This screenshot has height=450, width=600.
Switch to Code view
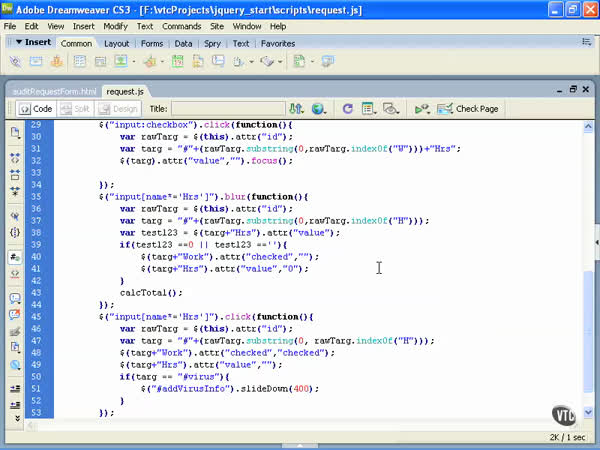(x=36, y=108)
